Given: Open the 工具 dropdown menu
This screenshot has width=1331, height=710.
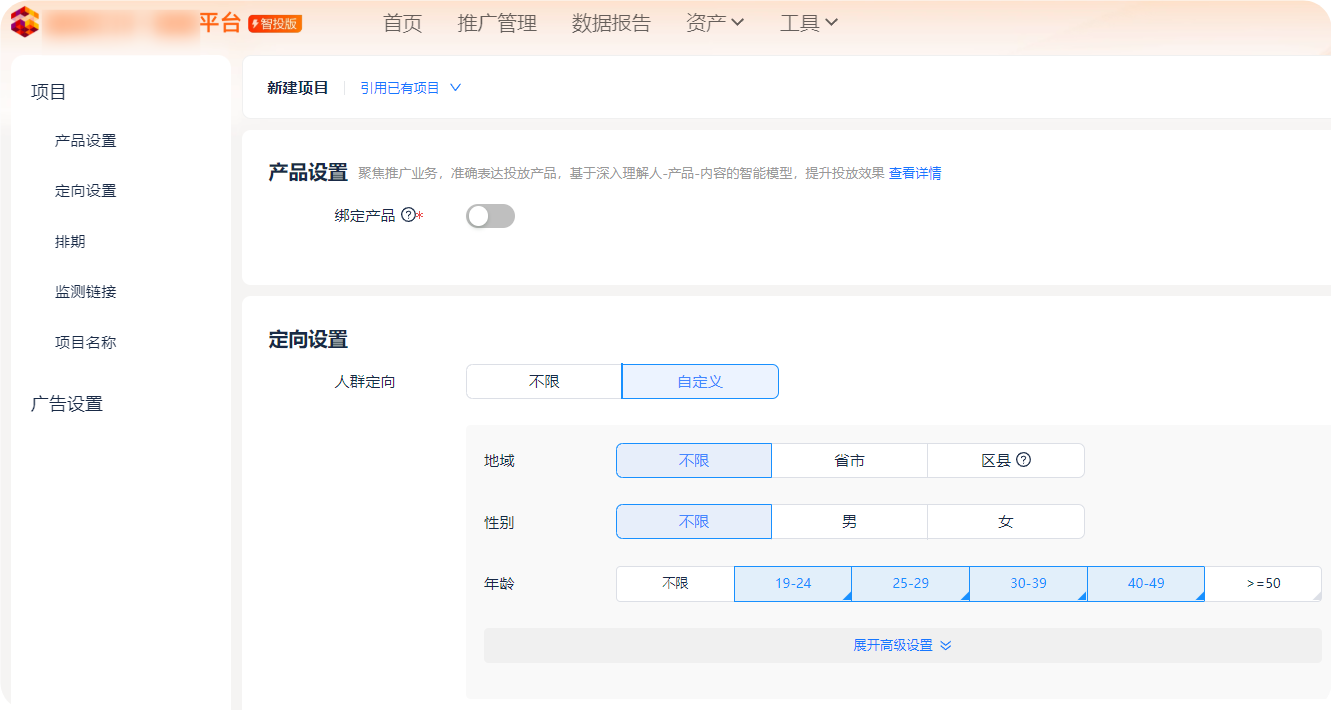Looking at the screenshot, I should click(x=809, y=23).
